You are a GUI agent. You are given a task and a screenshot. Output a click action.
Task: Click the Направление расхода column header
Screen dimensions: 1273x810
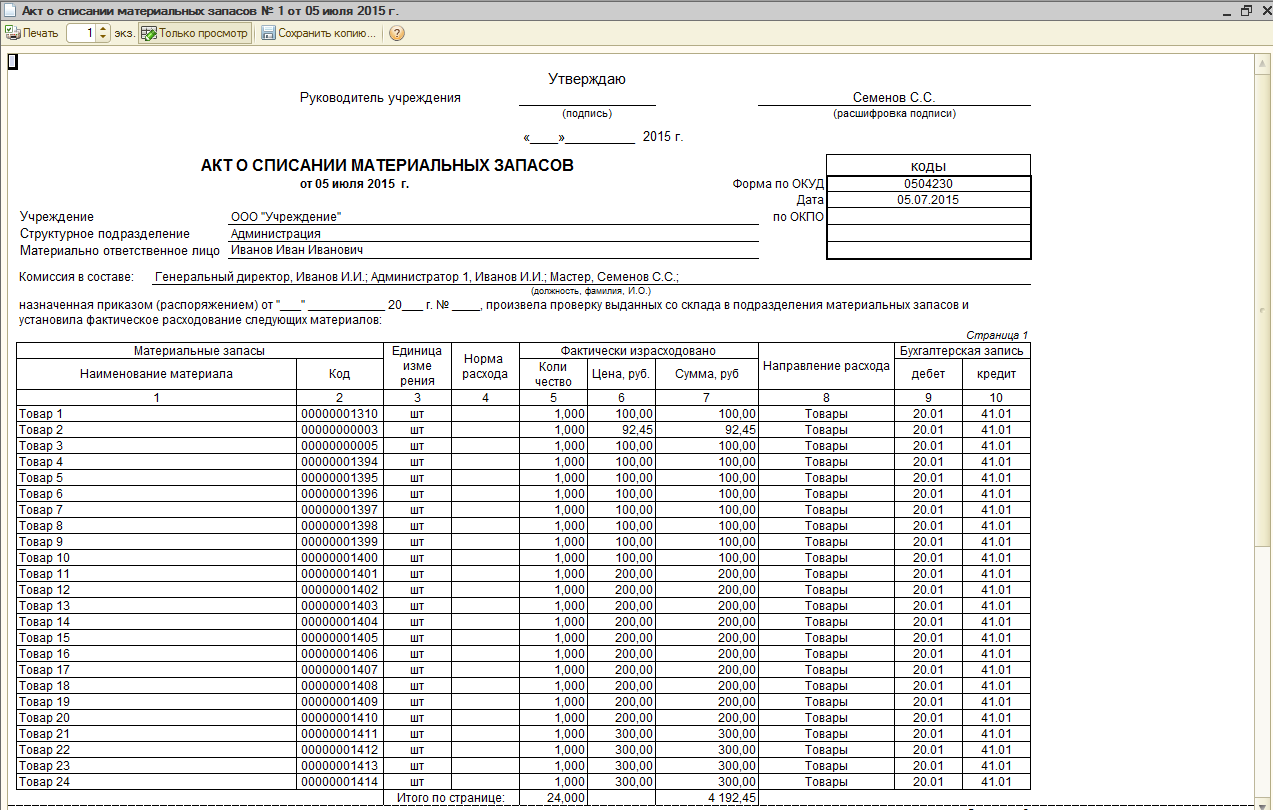coord(826,366)
